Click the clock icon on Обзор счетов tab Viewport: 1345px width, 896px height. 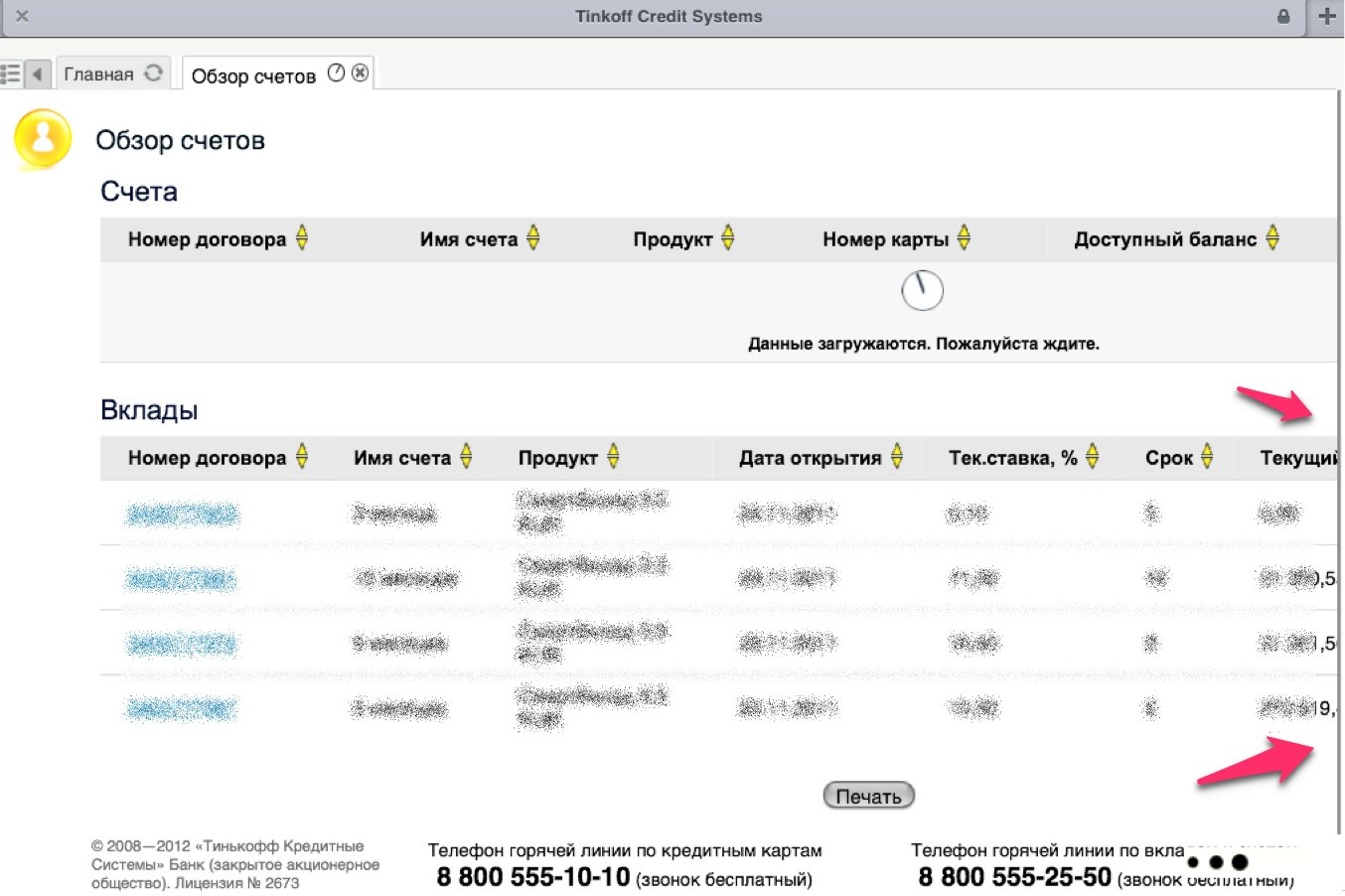click(x=337, y=73)
